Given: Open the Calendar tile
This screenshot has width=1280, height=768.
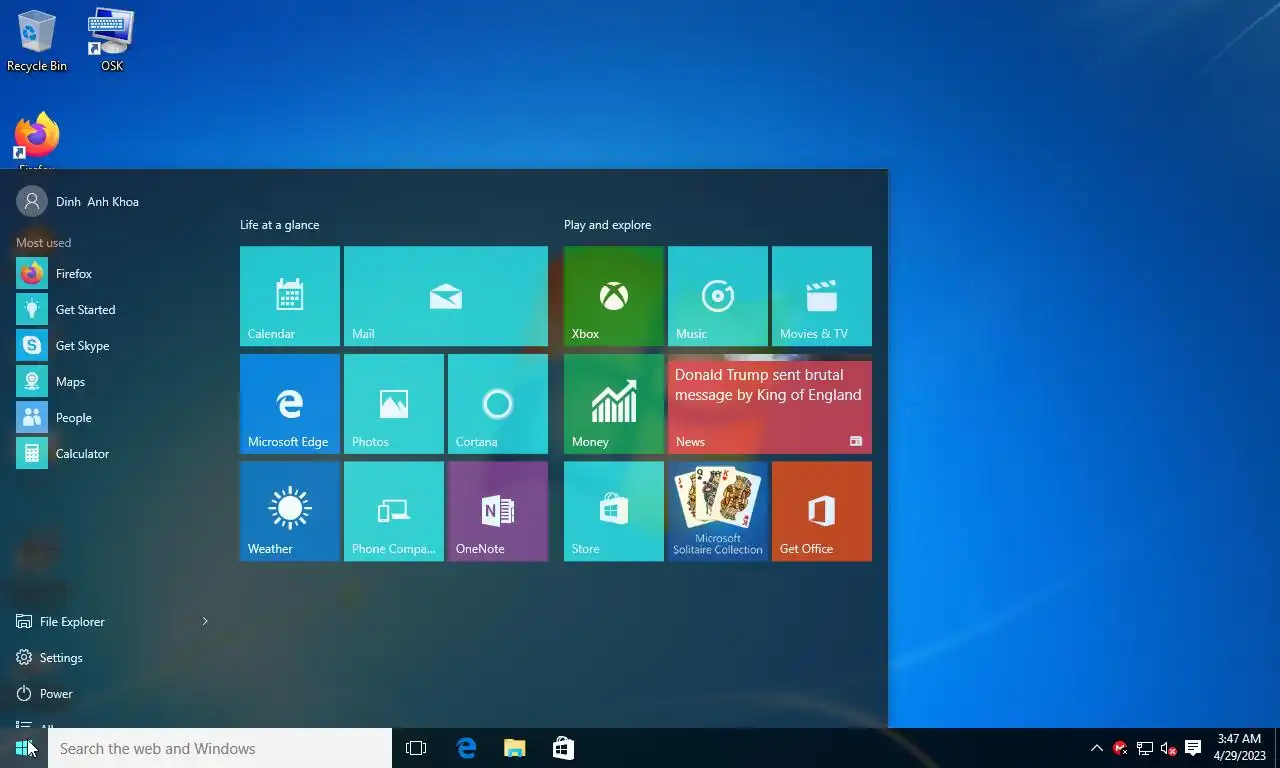Looking at the screenshot, I should coord(290,296).
